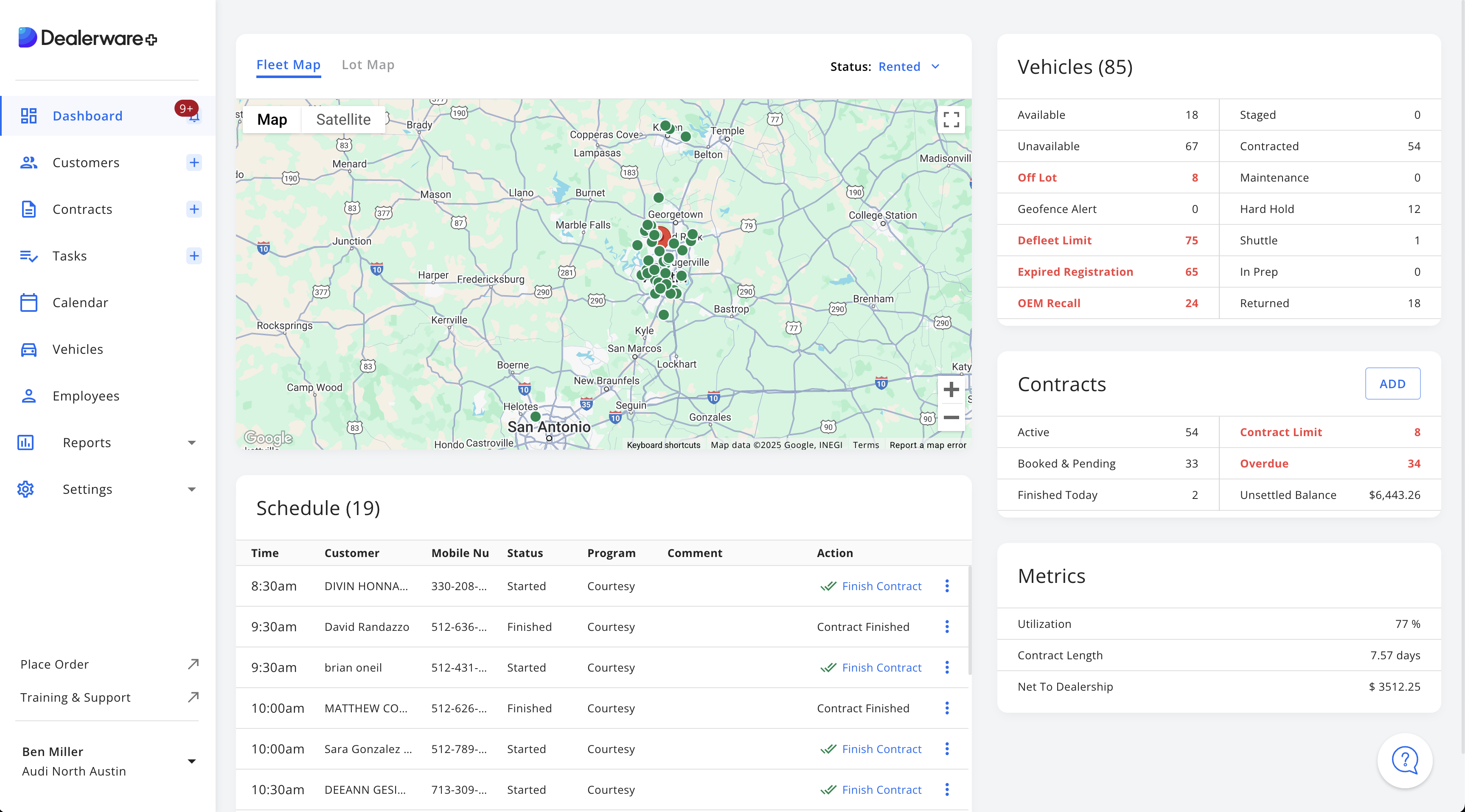The height and width of the screenshot is (812, 1465).
Task: Open Training & Support external link arrow
Action: tap(194, 697)
